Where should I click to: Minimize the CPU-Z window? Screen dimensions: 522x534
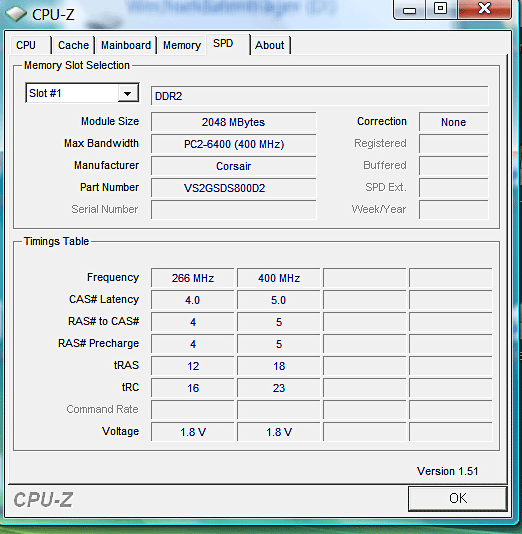click(410, 10)
